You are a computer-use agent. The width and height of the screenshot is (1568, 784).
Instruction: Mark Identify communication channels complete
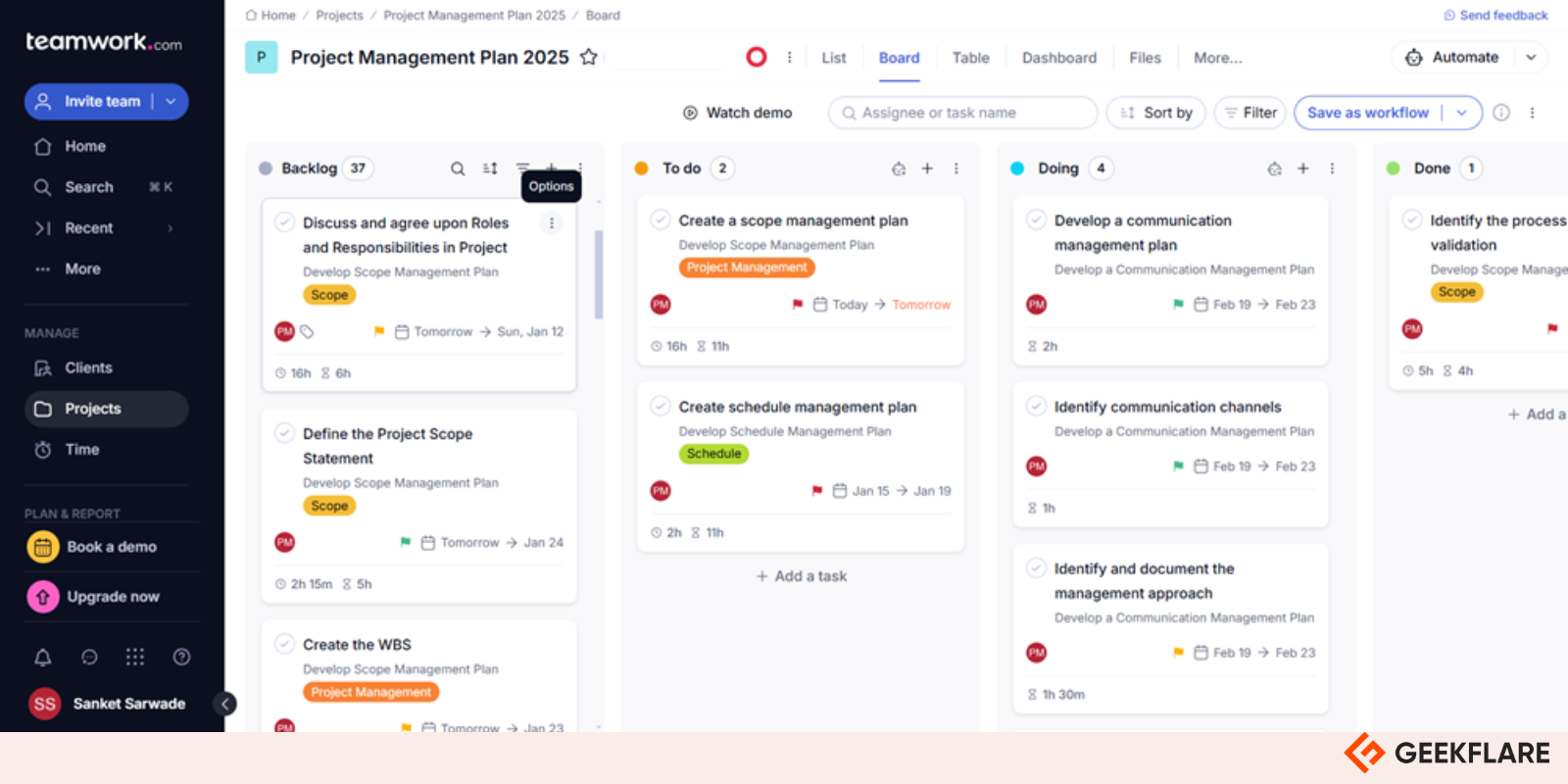1036,407
